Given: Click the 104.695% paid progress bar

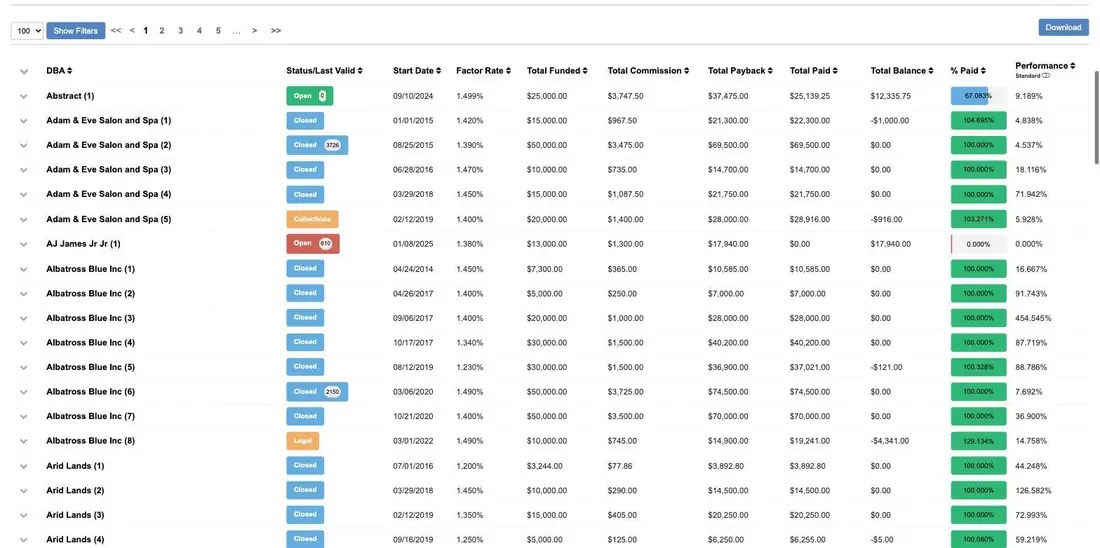Looking at the screenshot, I should click(x=978, y=120).
